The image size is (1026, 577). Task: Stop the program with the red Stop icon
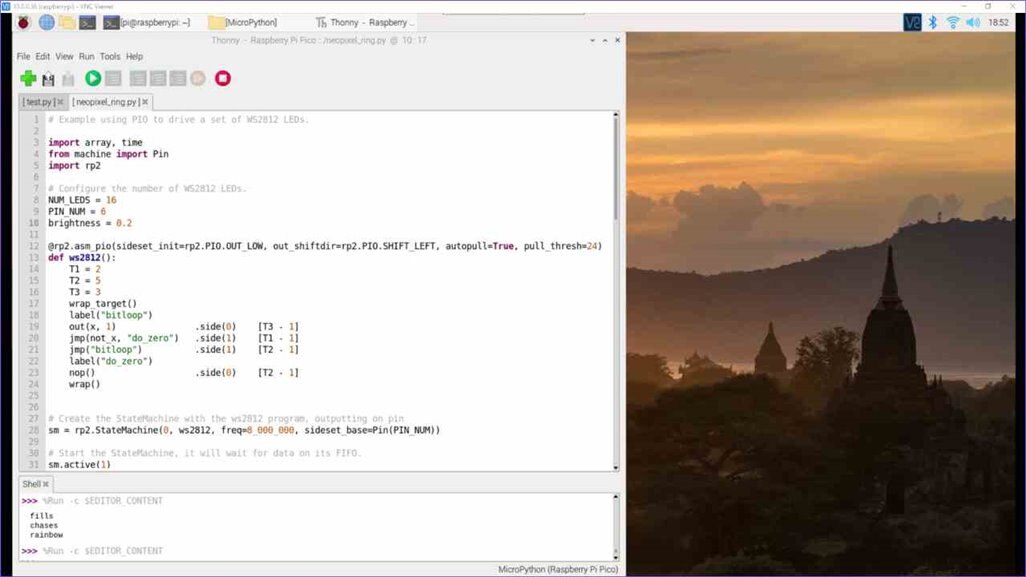(223, 78)
